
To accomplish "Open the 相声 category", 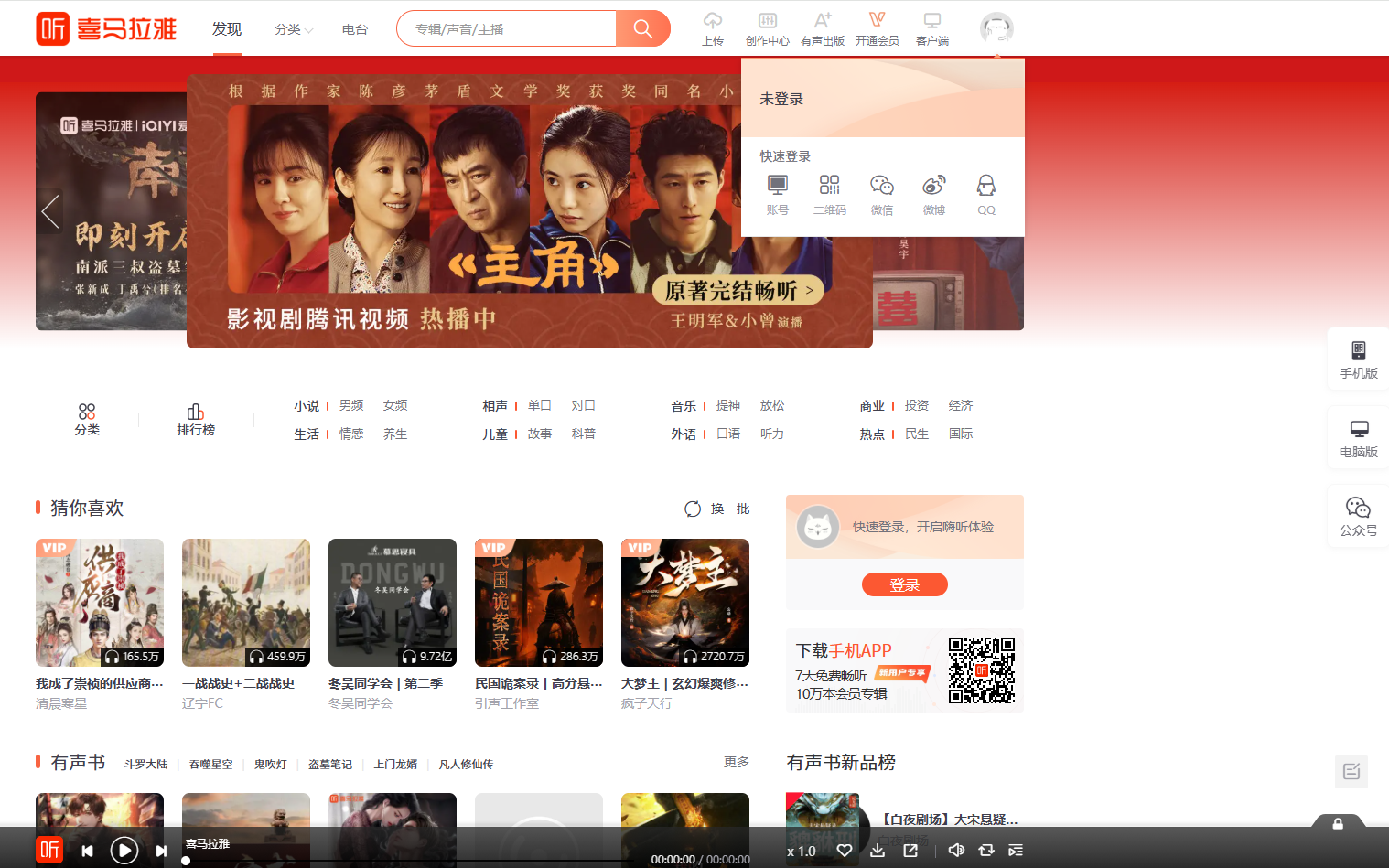I will 495,406.
